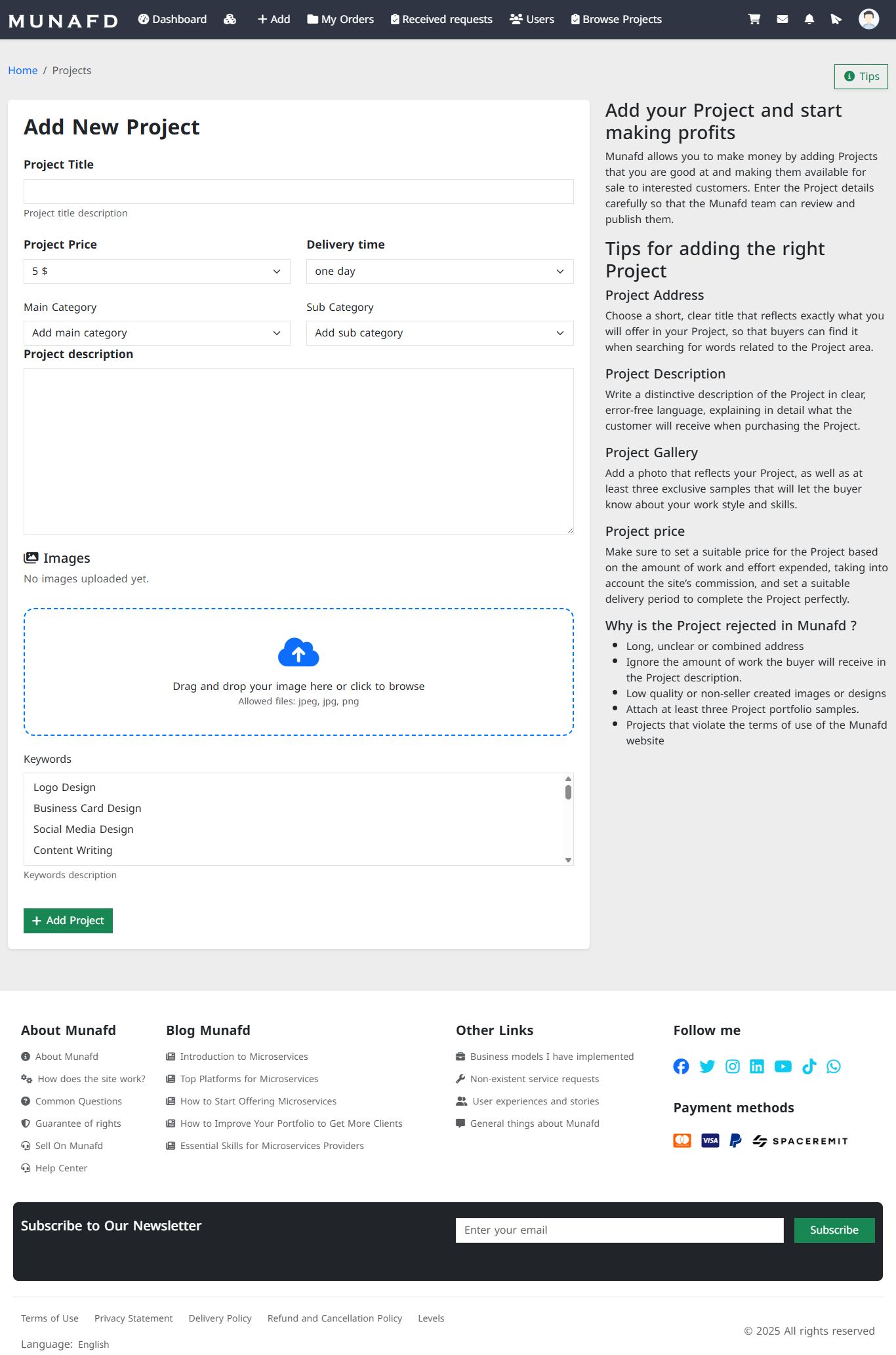Click the cloud upload icon
The width and height of the screenshot is (896, 1355).
(x=298, y=653)
